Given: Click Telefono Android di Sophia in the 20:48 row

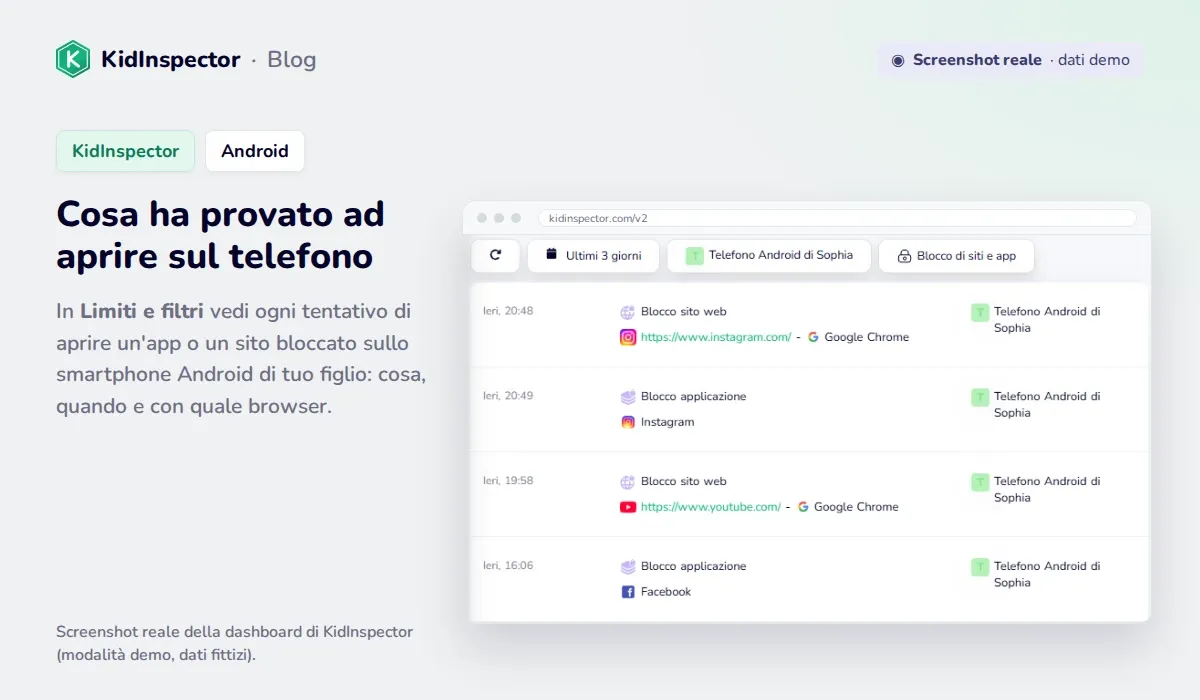Looking at the screenshot, I should tap(1047, 320).
